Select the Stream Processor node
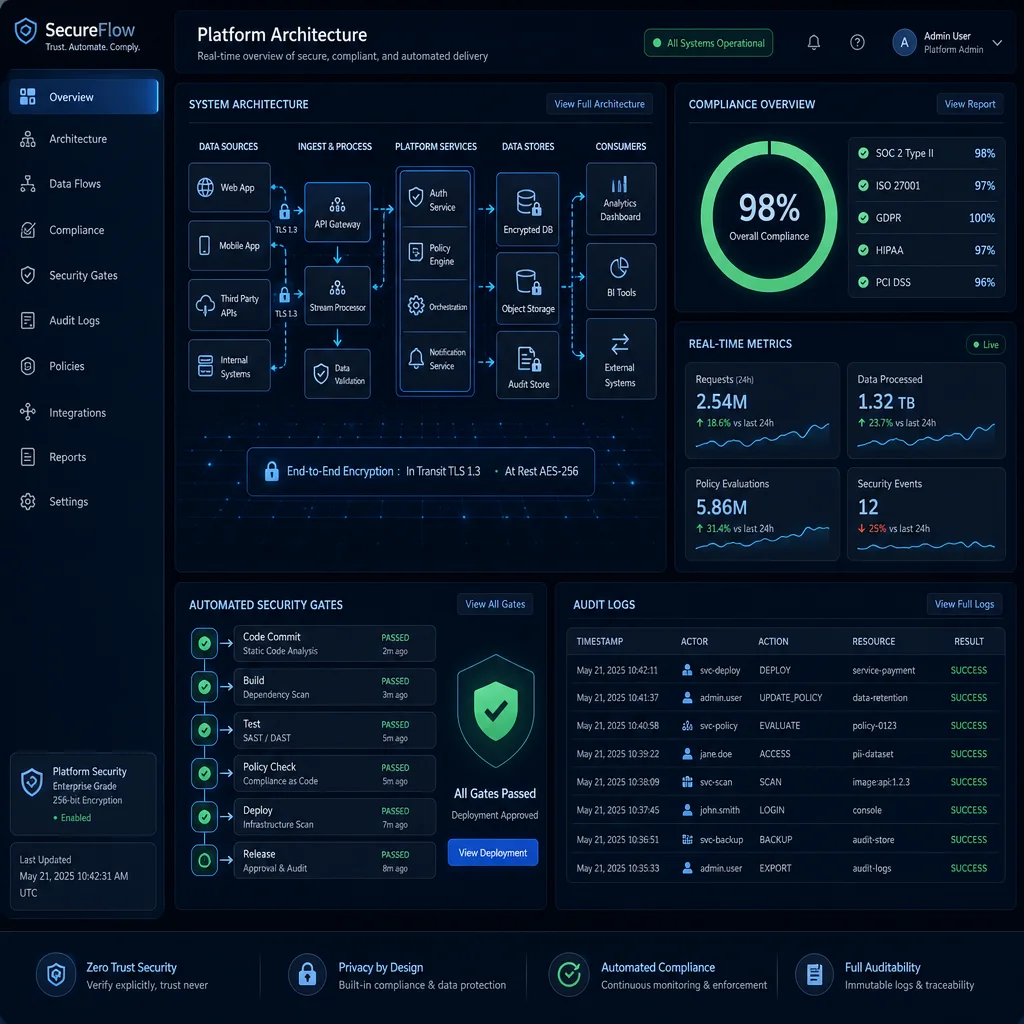 pyautogui.click(x=337, y=295)
